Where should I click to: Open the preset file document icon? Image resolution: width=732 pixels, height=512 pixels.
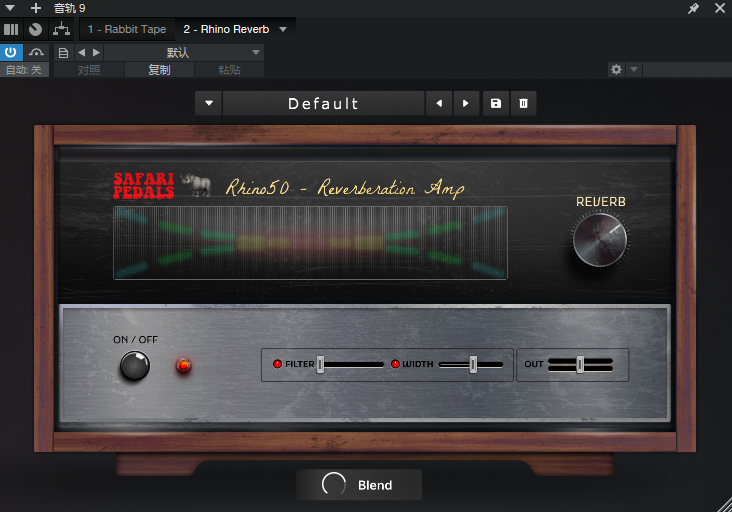point(63,53)
